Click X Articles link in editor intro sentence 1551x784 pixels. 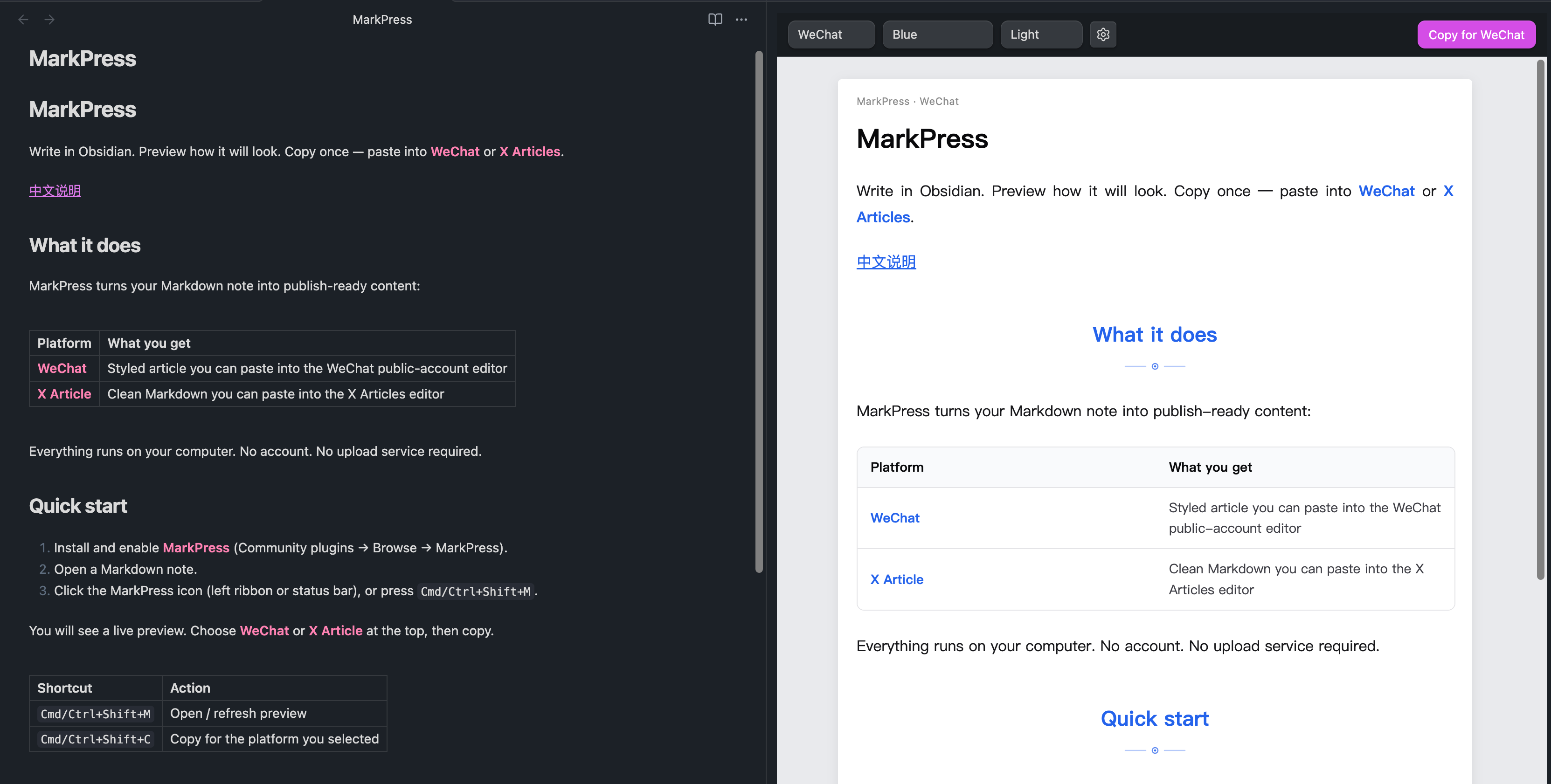pos(530,151)
